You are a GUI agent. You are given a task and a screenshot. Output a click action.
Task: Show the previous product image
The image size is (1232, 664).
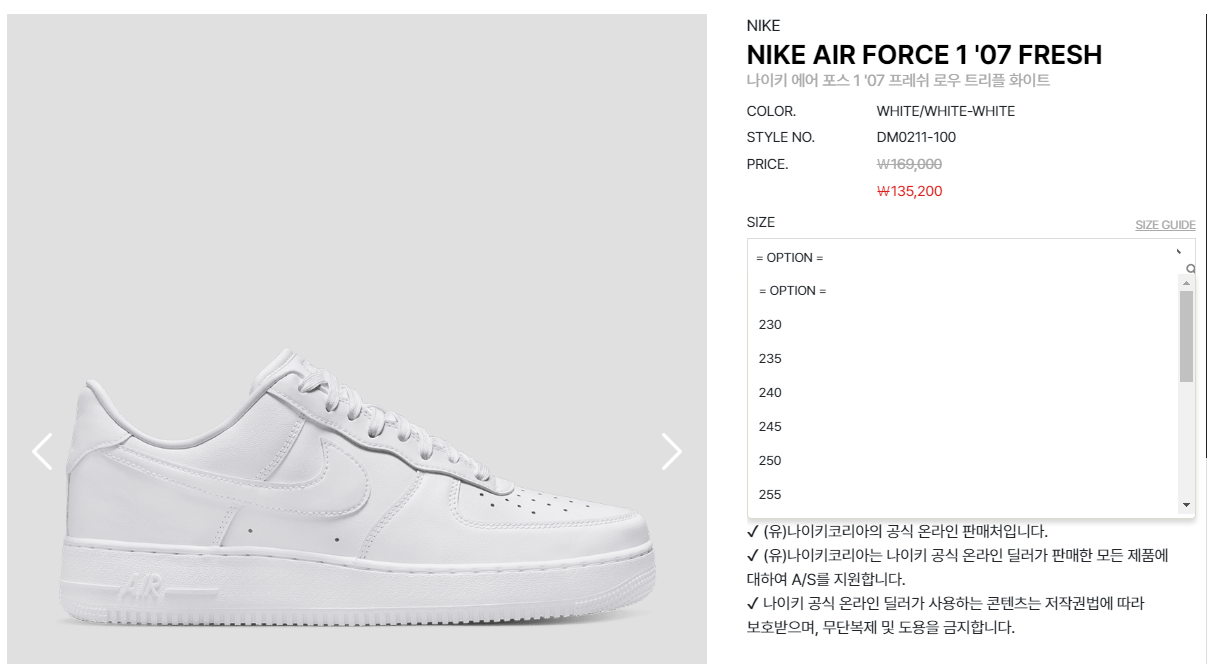42,451
